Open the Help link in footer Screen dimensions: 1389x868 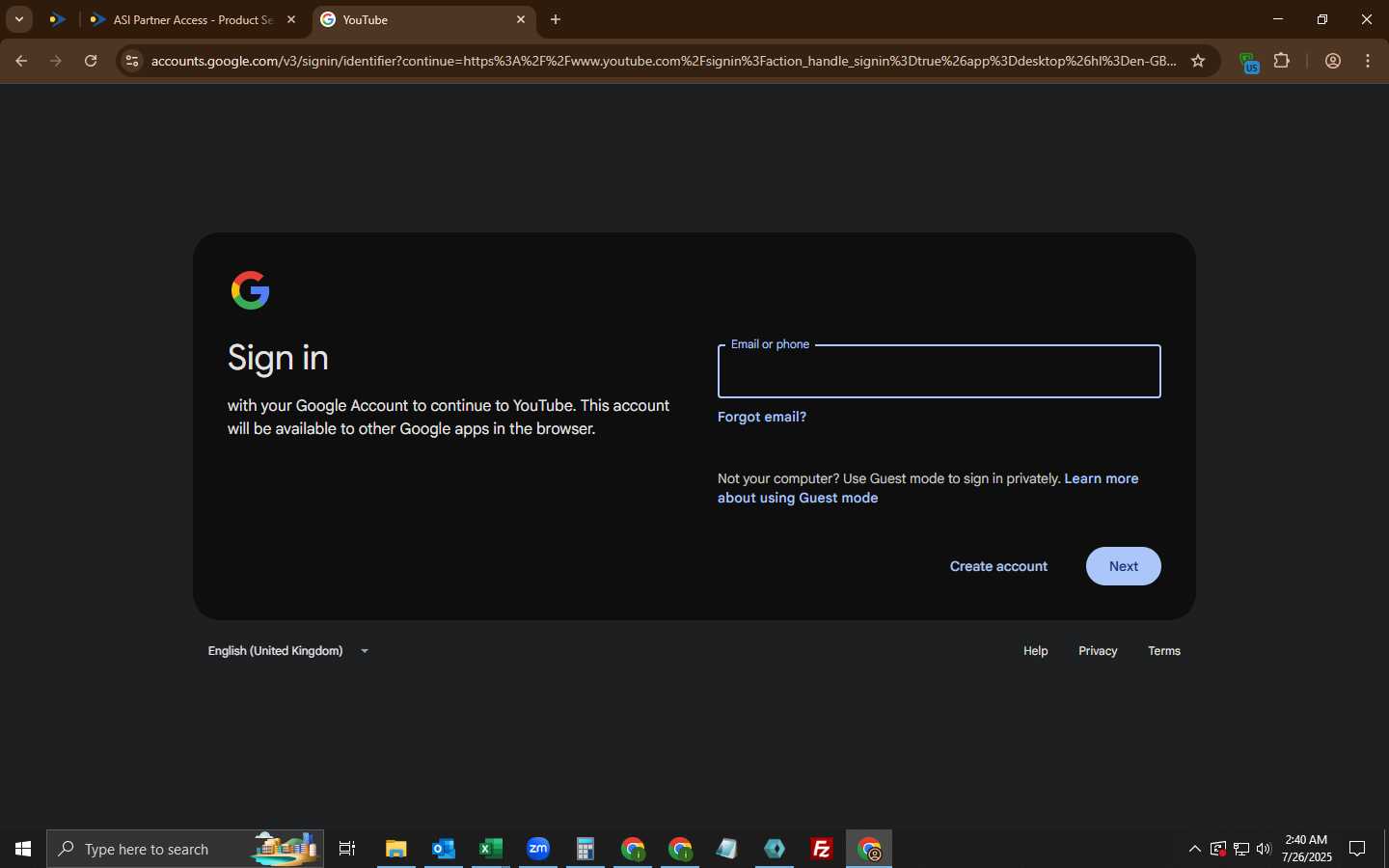pyautogui.click(x=1035, y=651)
